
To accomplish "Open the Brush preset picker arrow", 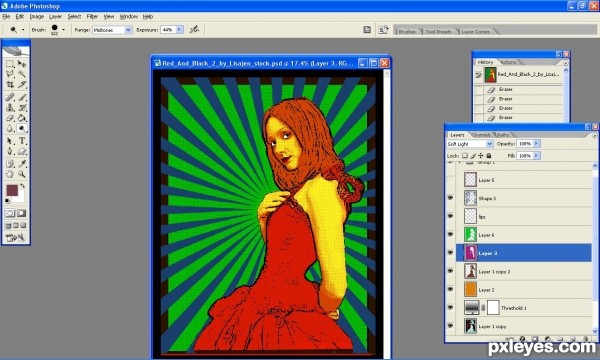I will coord(64,30).
